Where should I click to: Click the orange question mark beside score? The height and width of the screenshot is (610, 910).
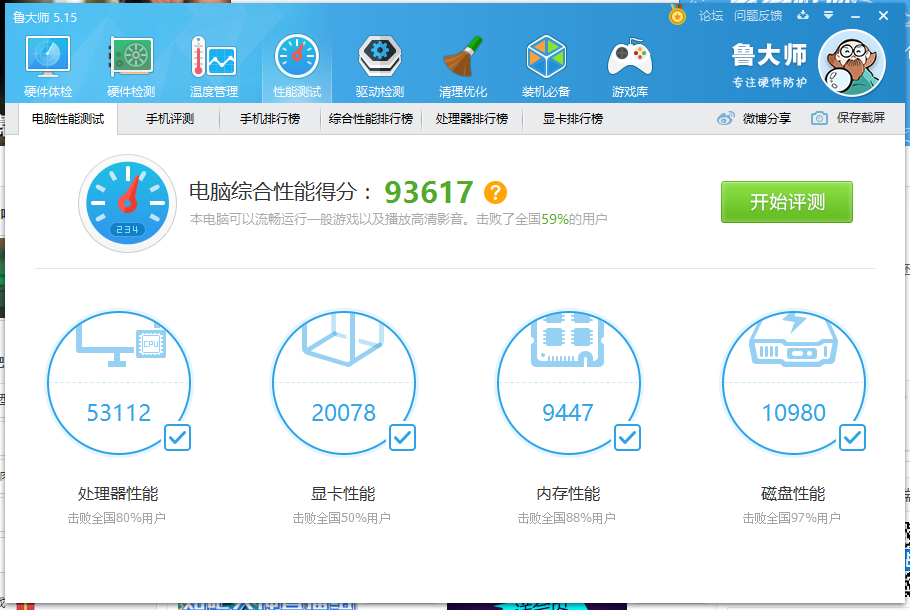click(496, 192)
